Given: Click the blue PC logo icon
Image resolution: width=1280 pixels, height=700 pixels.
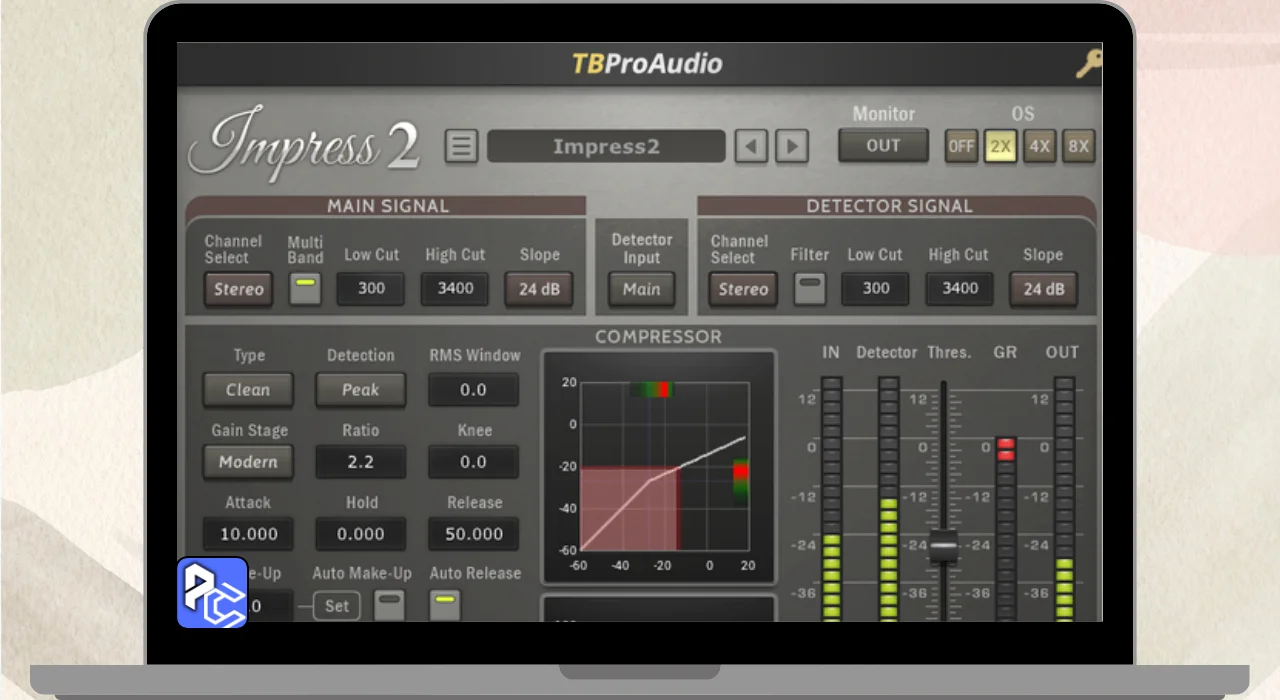Looking at the screenshot, I should (212, 592).
